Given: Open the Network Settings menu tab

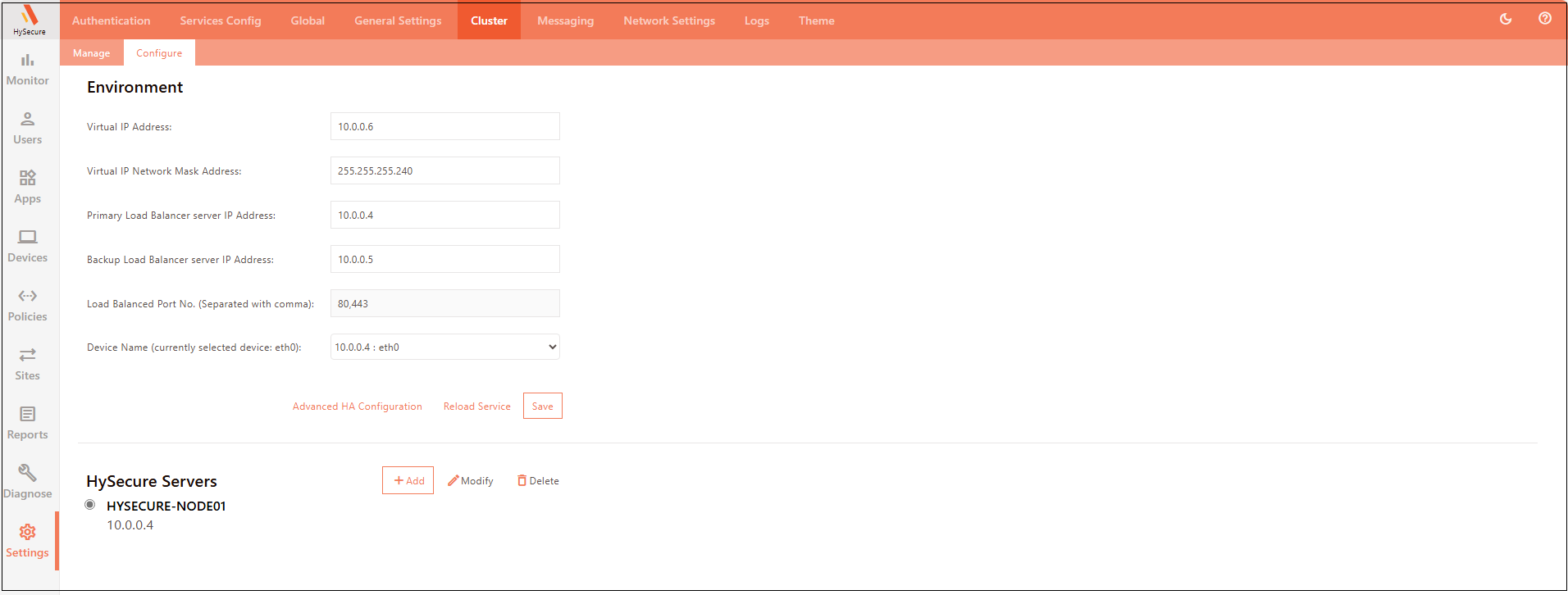Looking at the screenshot, I should (669, 20).
